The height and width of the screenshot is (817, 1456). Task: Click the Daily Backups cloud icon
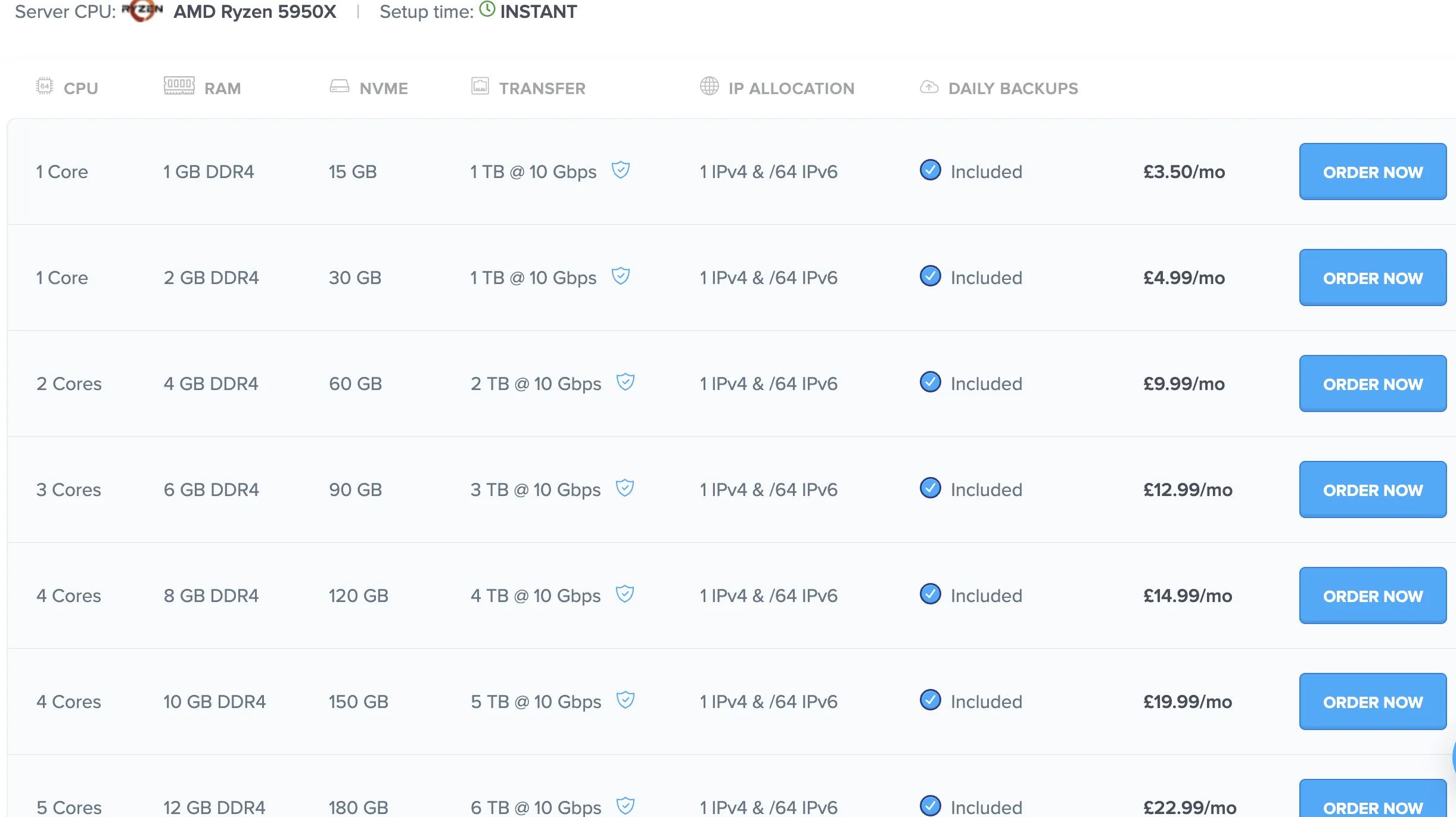coord(929,87)
